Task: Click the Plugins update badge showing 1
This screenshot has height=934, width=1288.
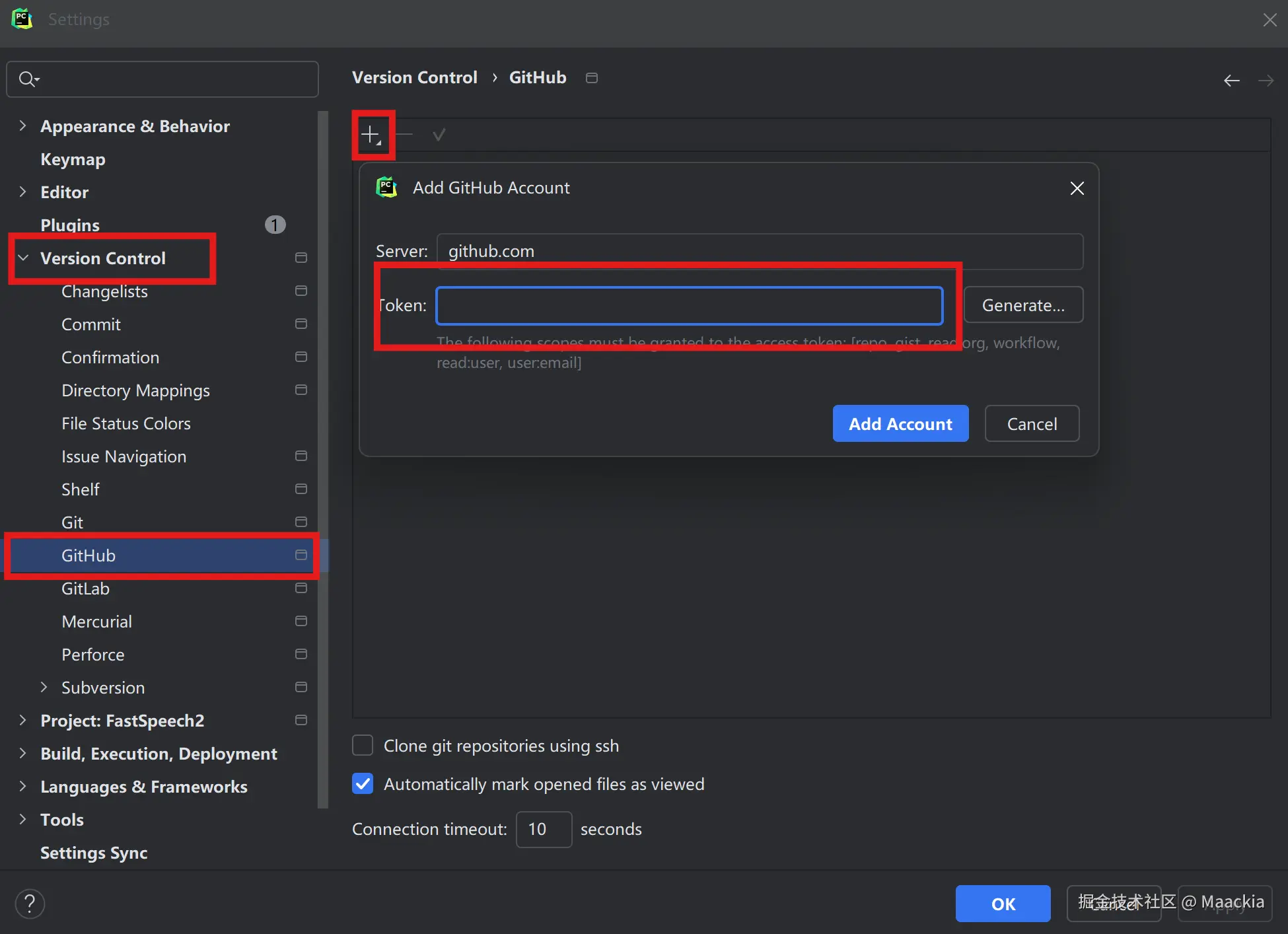Action: pos(275,225)
